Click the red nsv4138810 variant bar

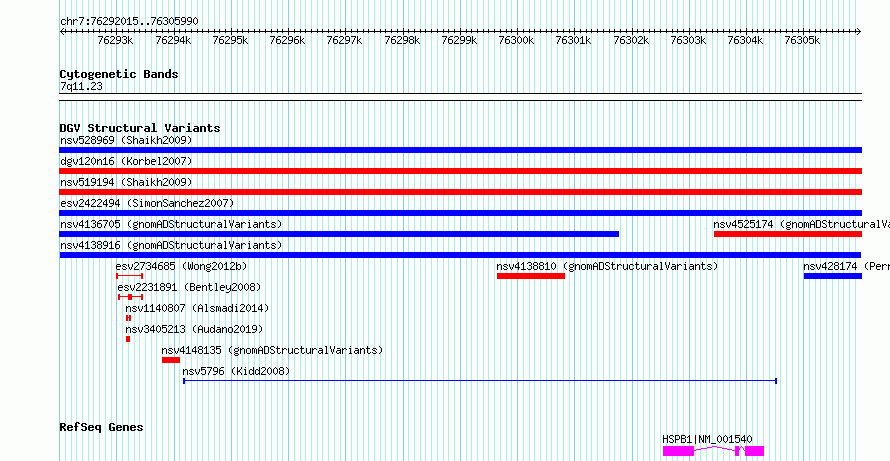click(531, 276)
